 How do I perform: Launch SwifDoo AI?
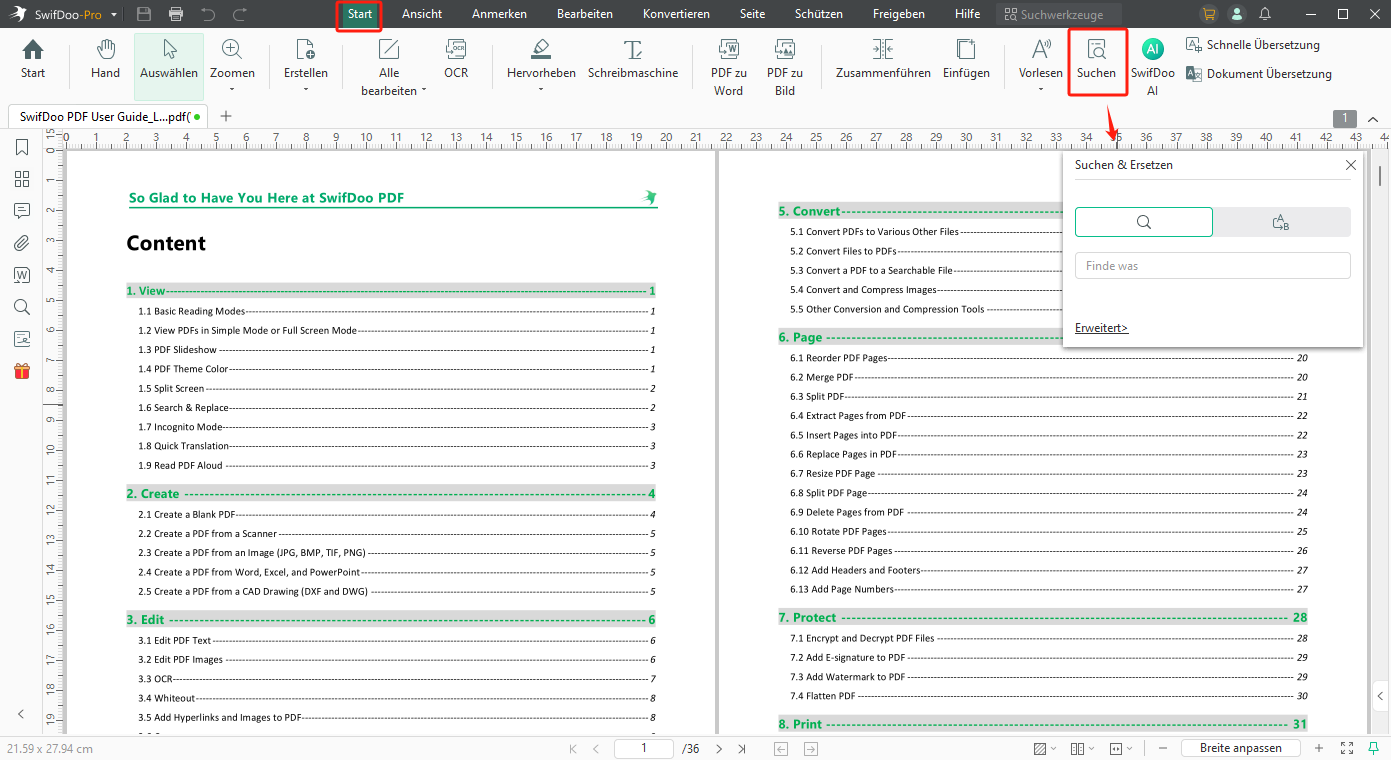pos(1153,67)
